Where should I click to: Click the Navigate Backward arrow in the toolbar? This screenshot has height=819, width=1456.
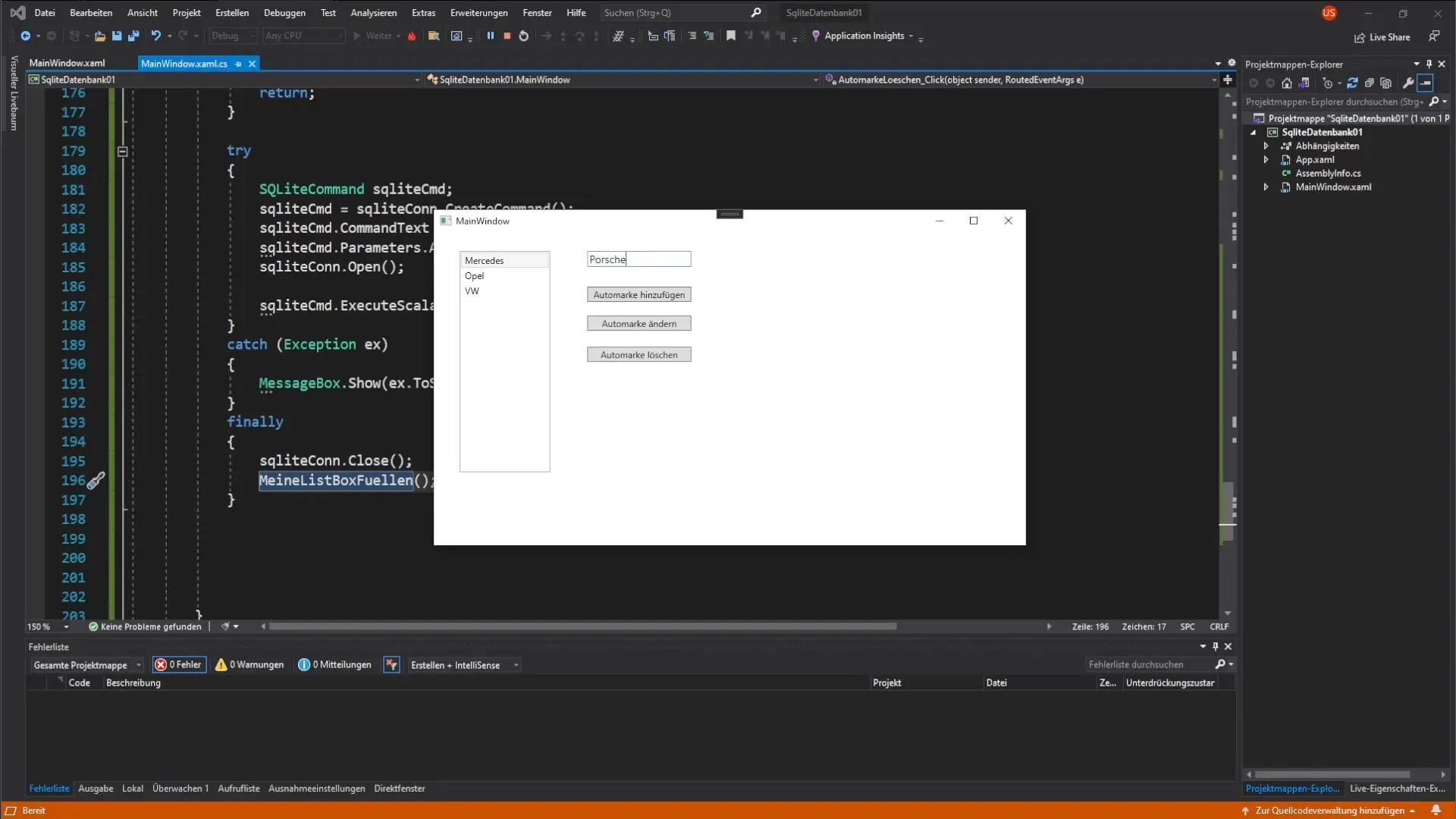25,36
